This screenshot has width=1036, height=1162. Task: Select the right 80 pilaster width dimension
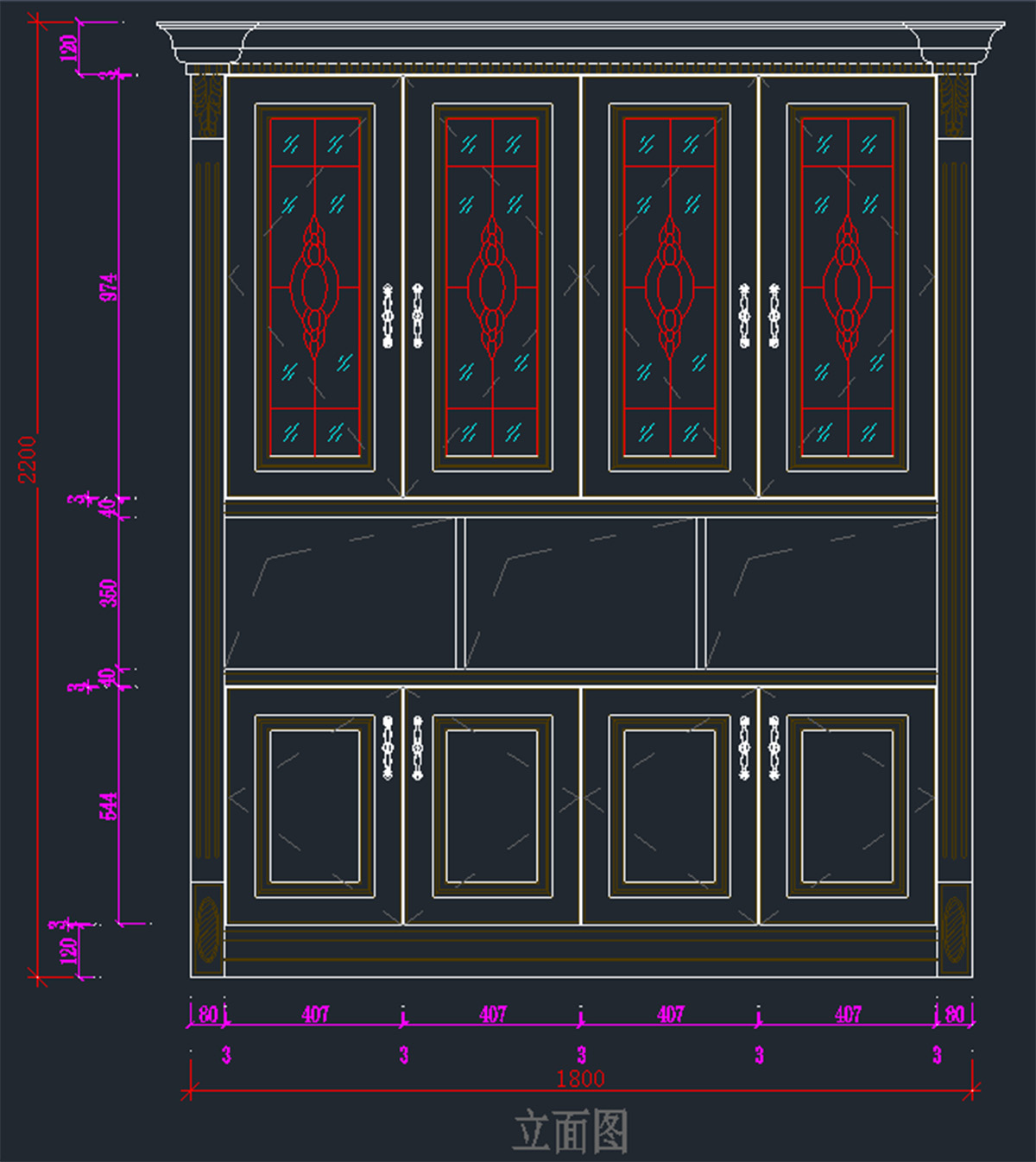pyautogui.click(x=954, y=1014)
